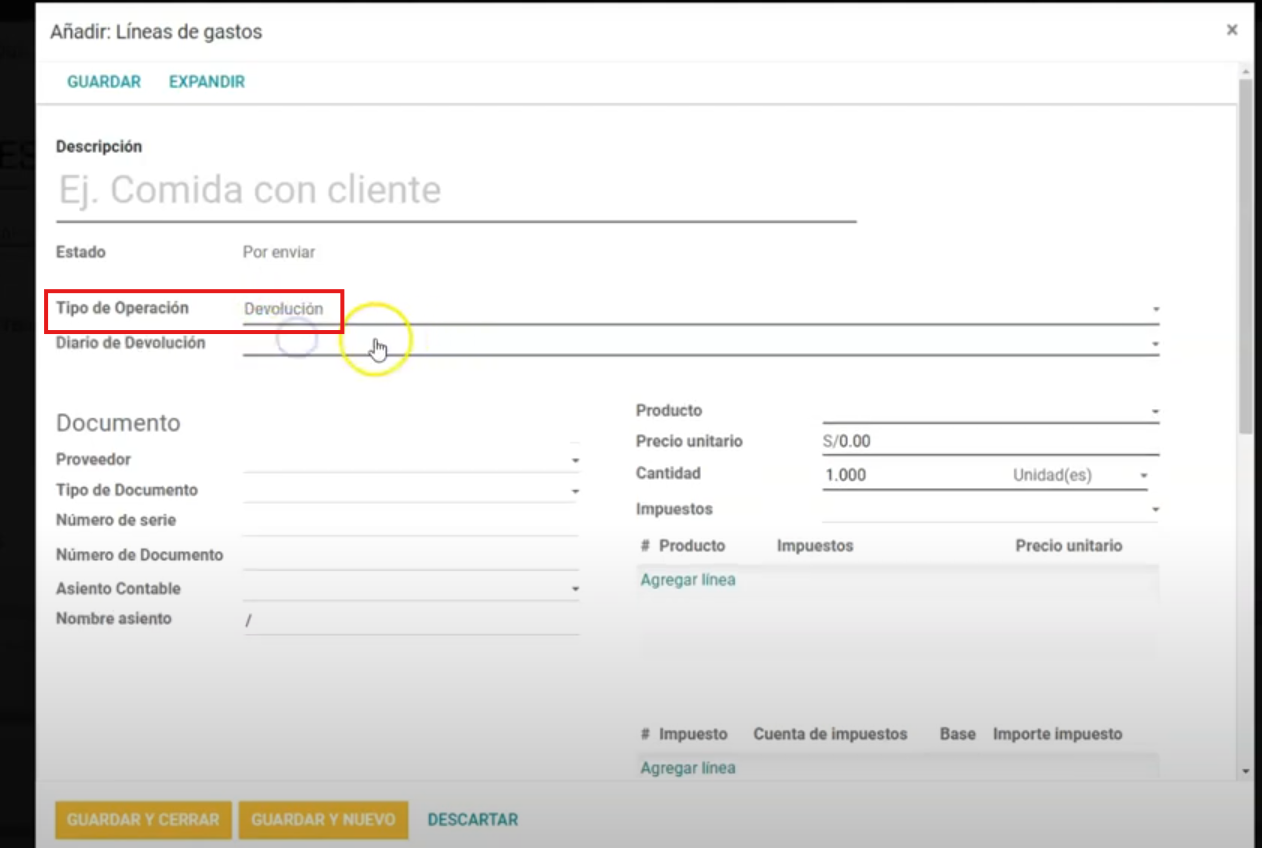Image resolution: width=1262 pixels, height=848 pixels.
Task: Open the Tipo de Operación dropdown
Action: click(x=700, y=310)
